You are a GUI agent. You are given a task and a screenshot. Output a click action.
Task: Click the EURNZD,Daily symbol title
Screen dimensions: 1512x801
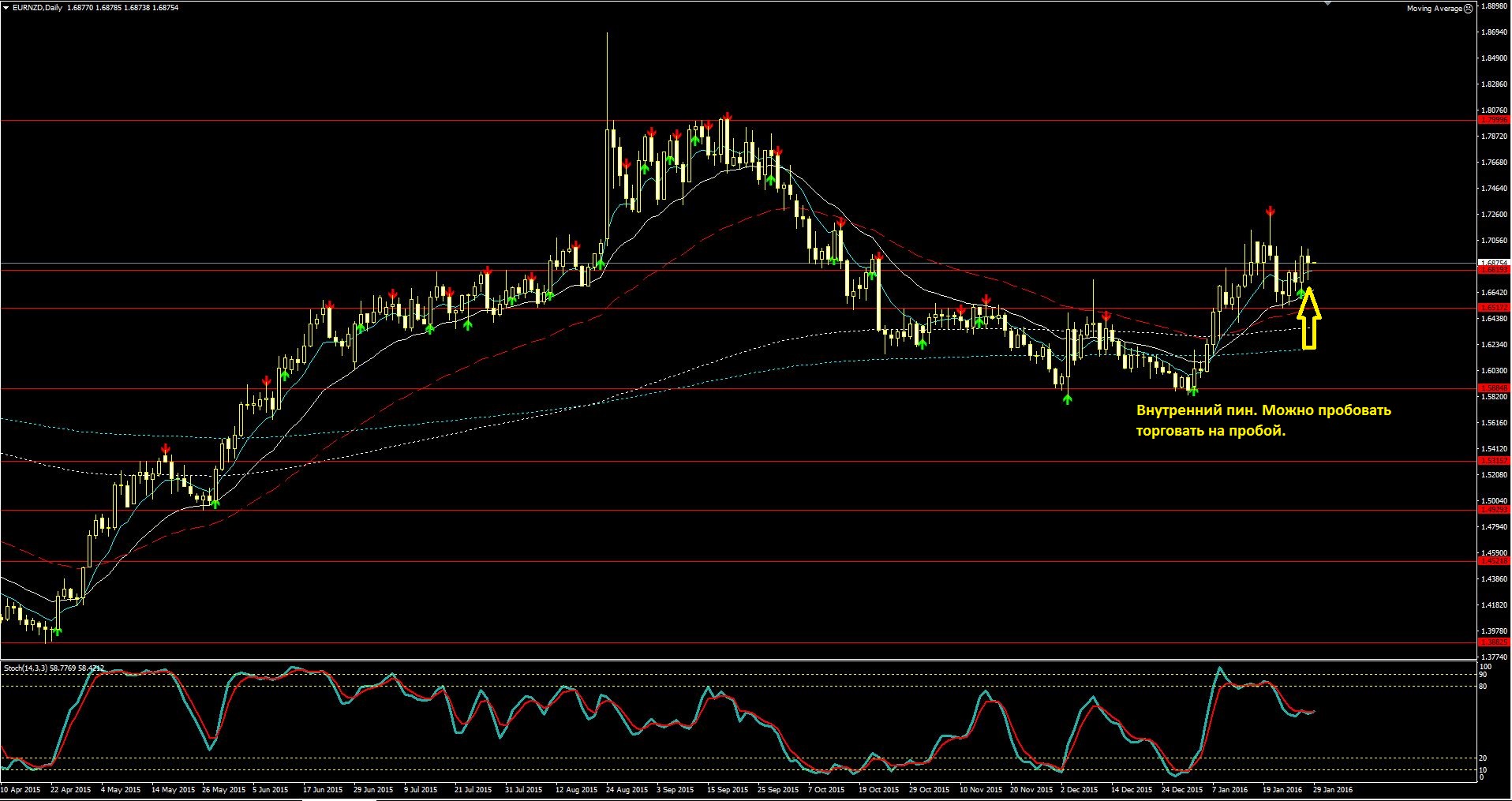[x=37, y=8]
